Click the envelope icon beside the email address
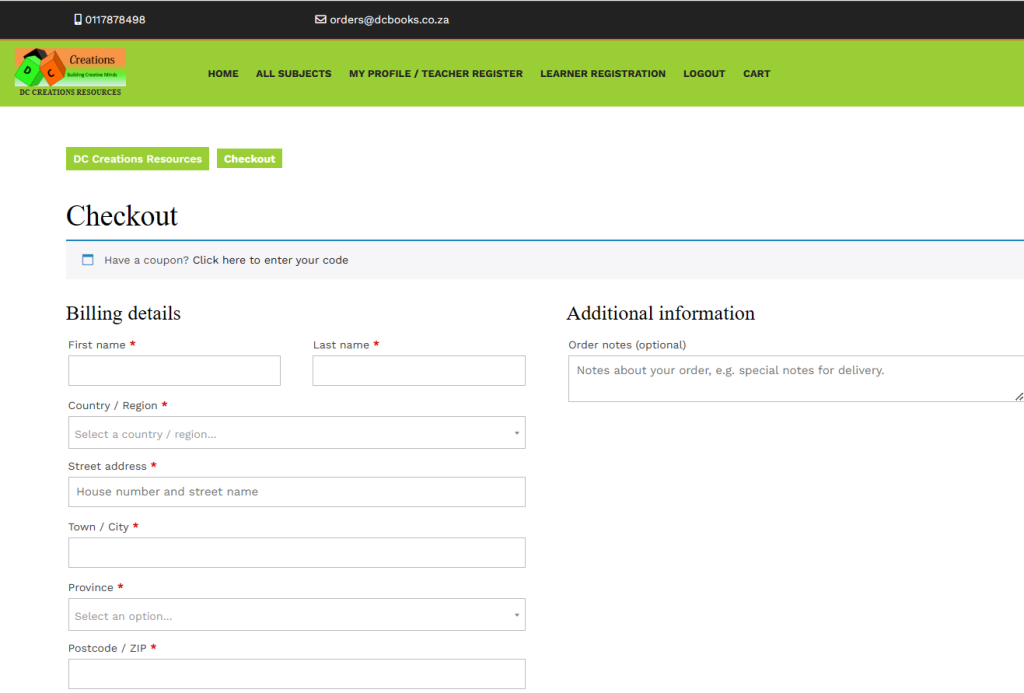The width and height of the screenshot is (1024, 693). click(x=321, y=19)
